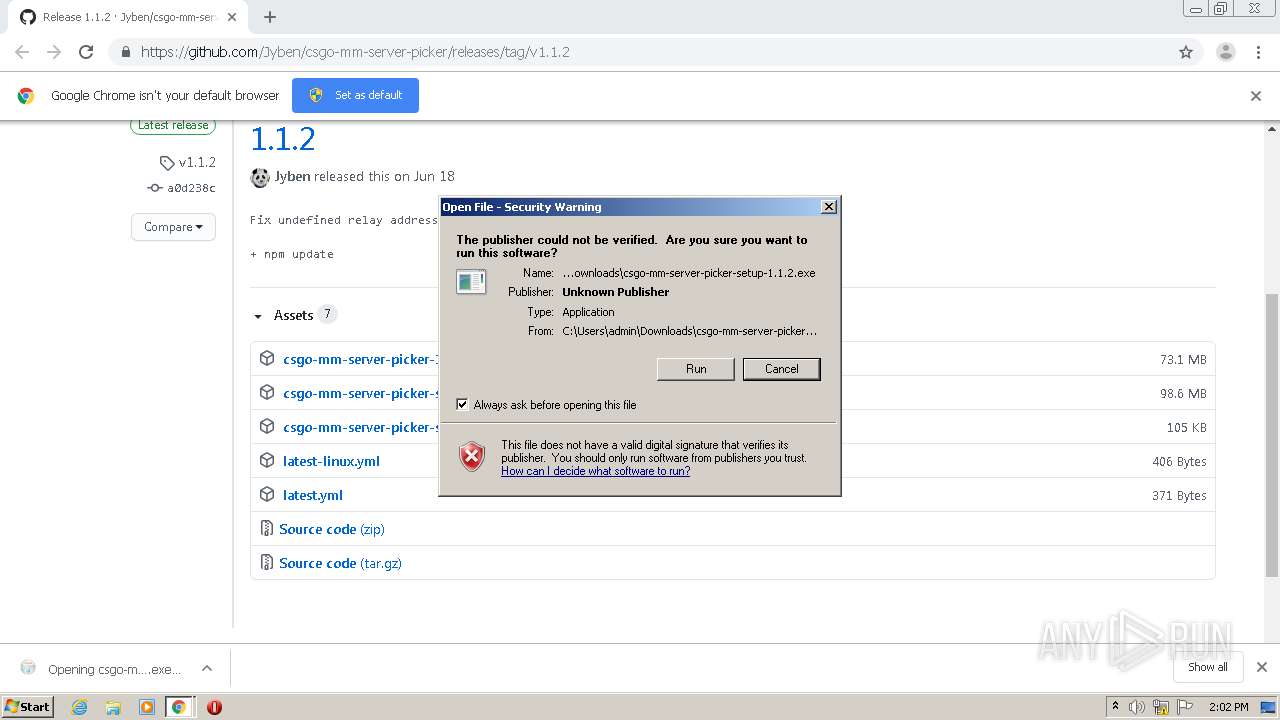Open Jyben user profile link
This screenshot has height=720, width=1280.
click(292, 176)
